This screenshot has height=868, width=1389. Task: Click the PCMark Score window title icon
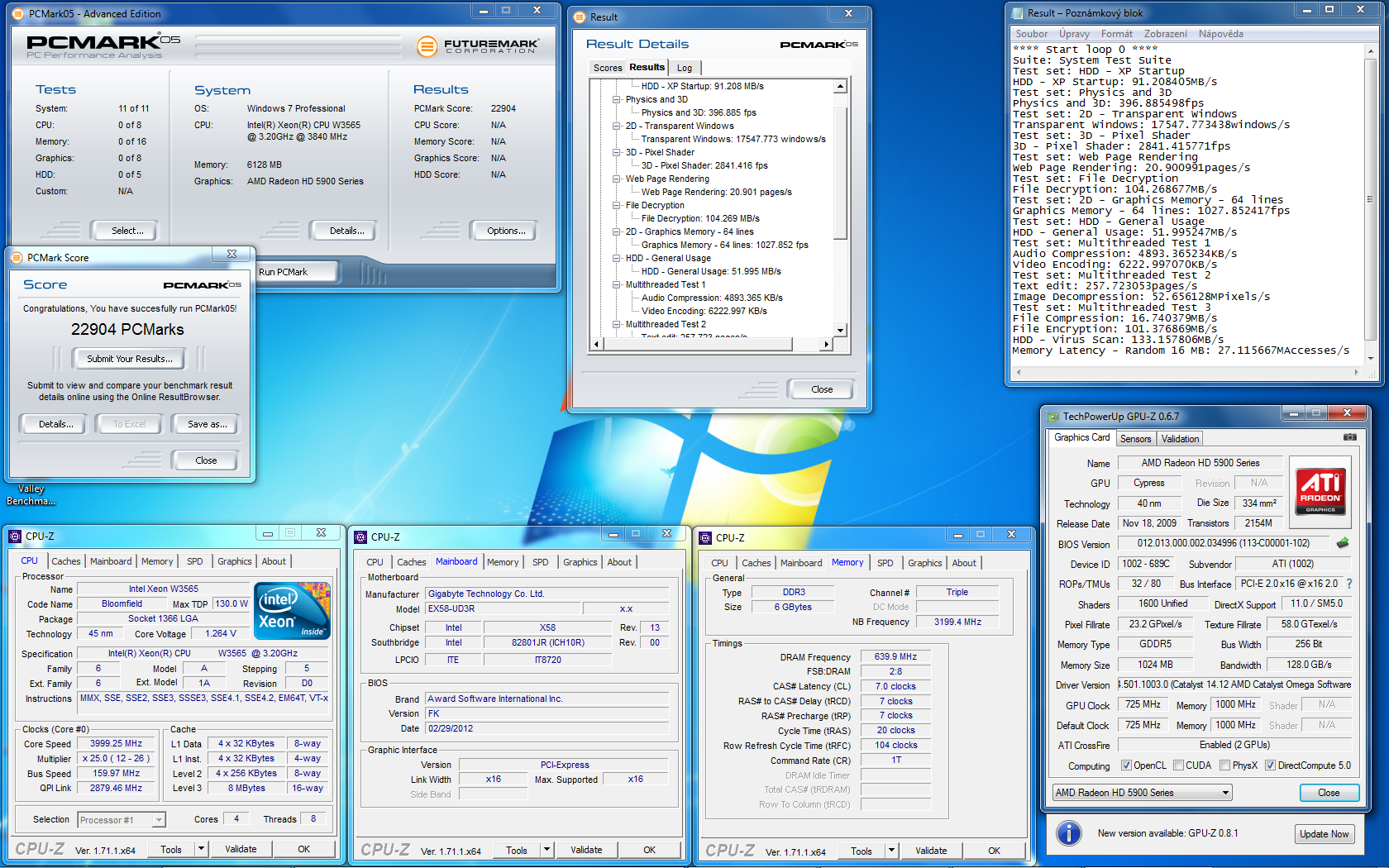17,257
